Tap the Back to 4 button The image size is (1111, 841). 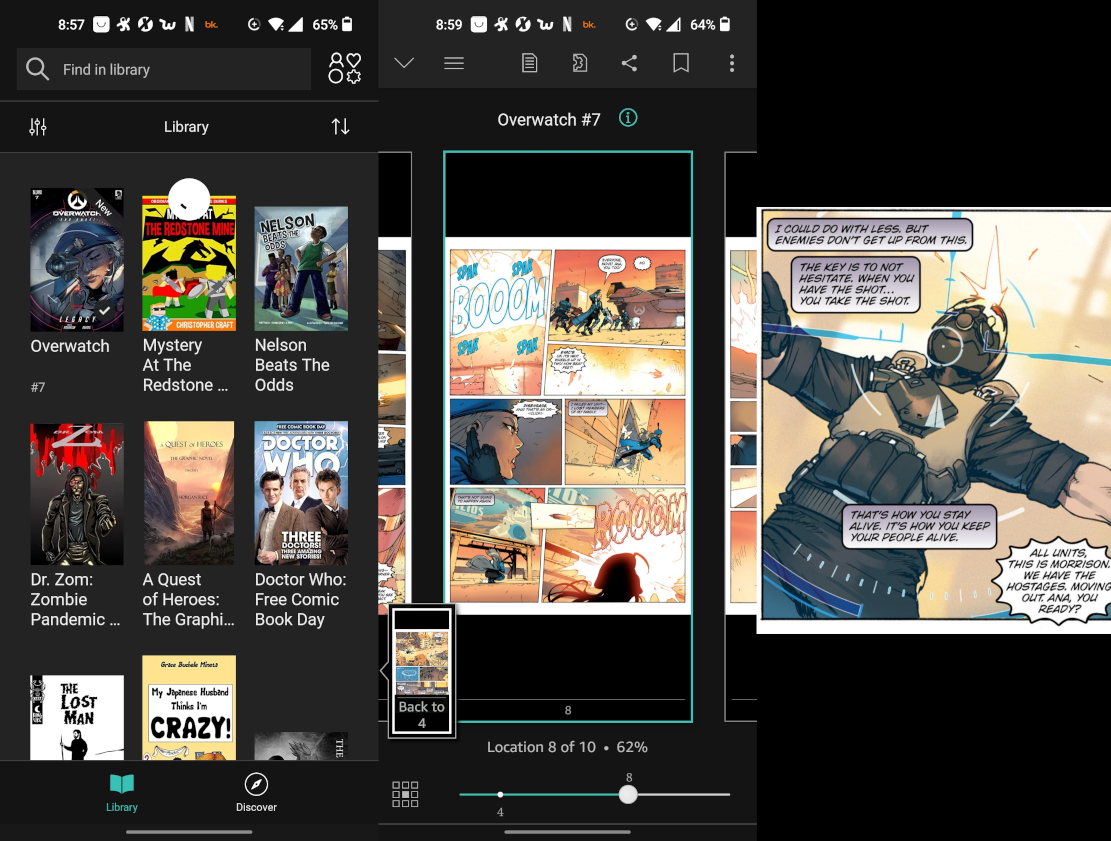coord(421,670)
